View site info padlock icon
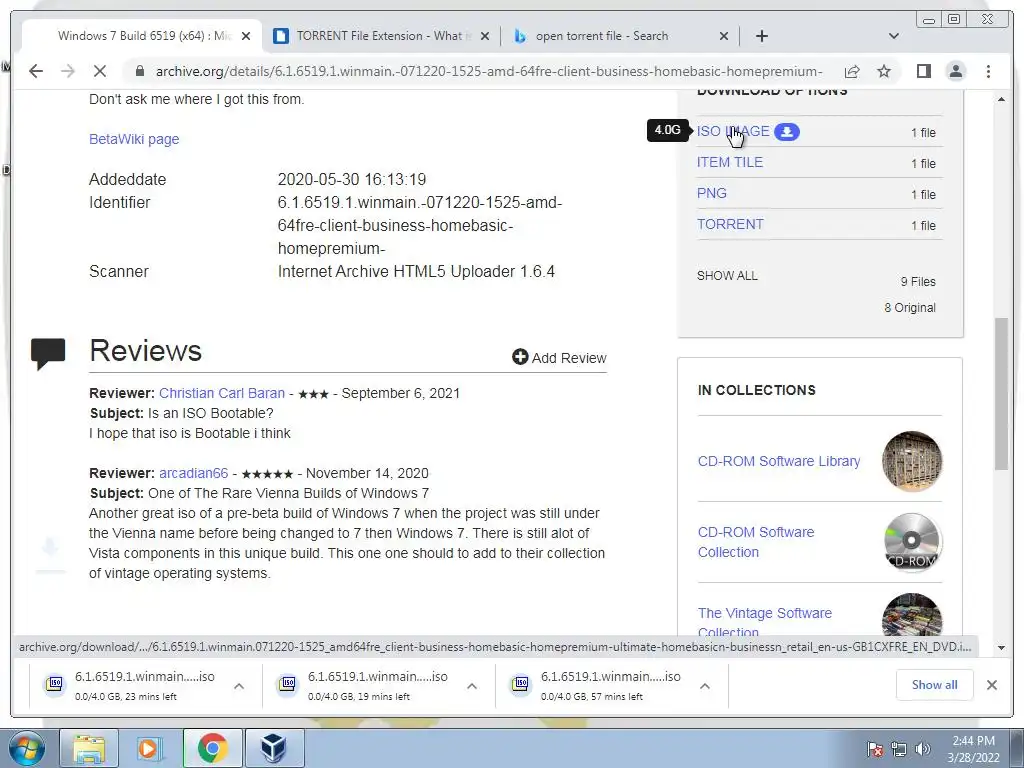Image resolution: width=1024 pixels, height=768 pixels. 139,71
